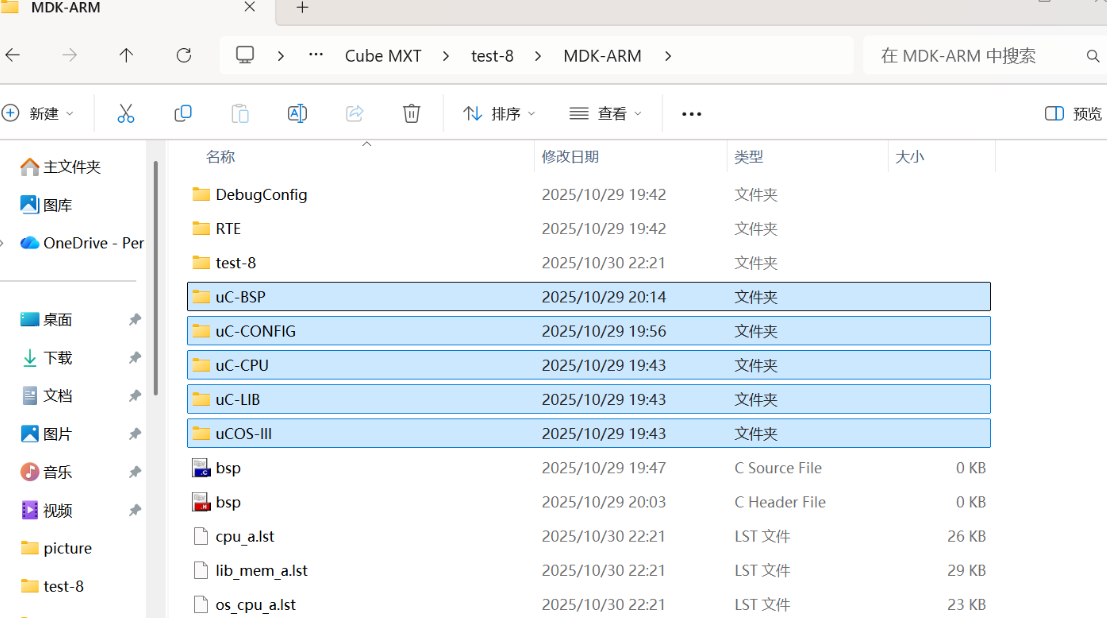Viewport: 1107px width, 618px height.
Task: Open the 新建 new item dropdown
Action: [x=39, y=114]
